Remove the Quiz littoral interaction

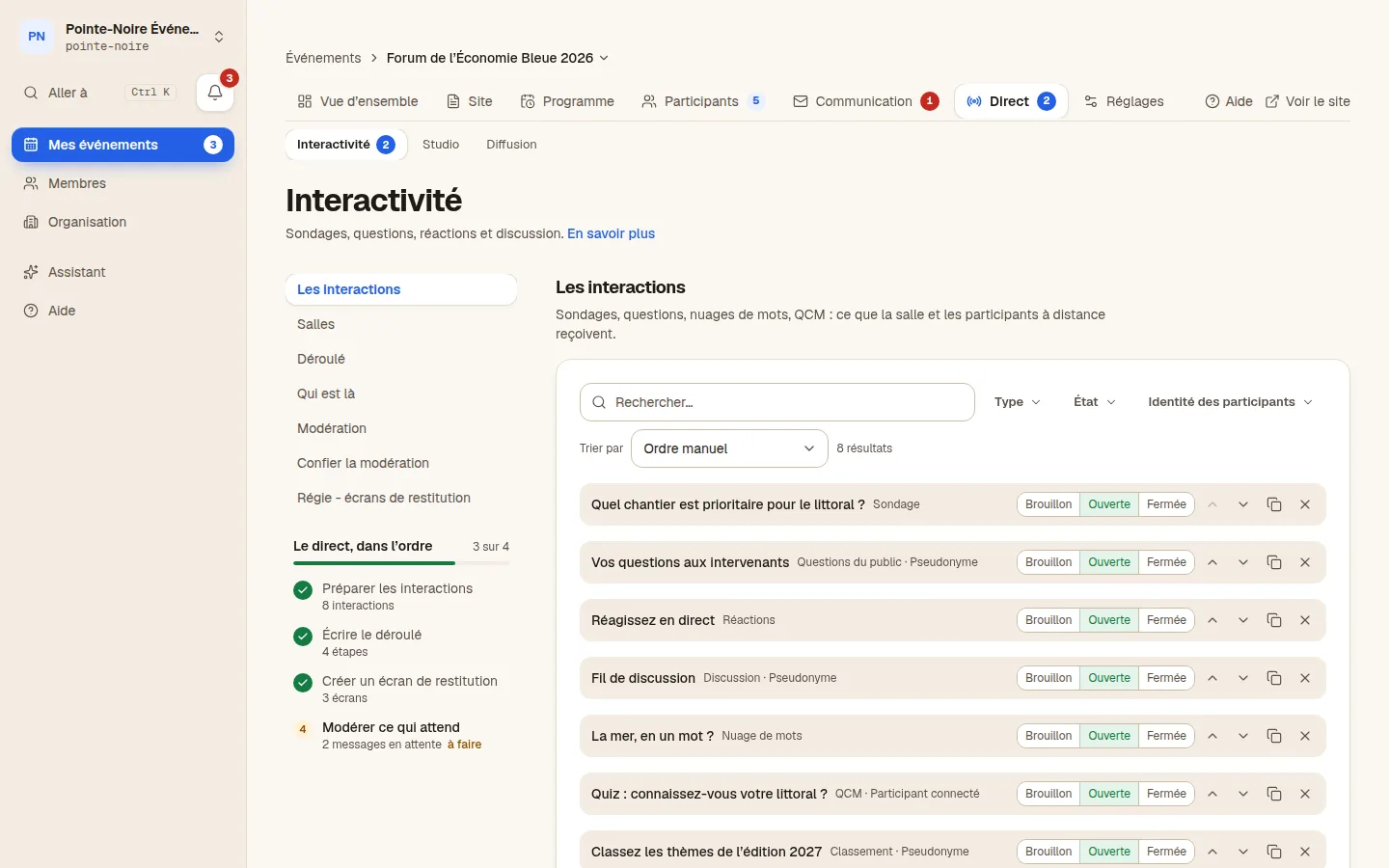pyautogui.click(x=1305, y=794)
